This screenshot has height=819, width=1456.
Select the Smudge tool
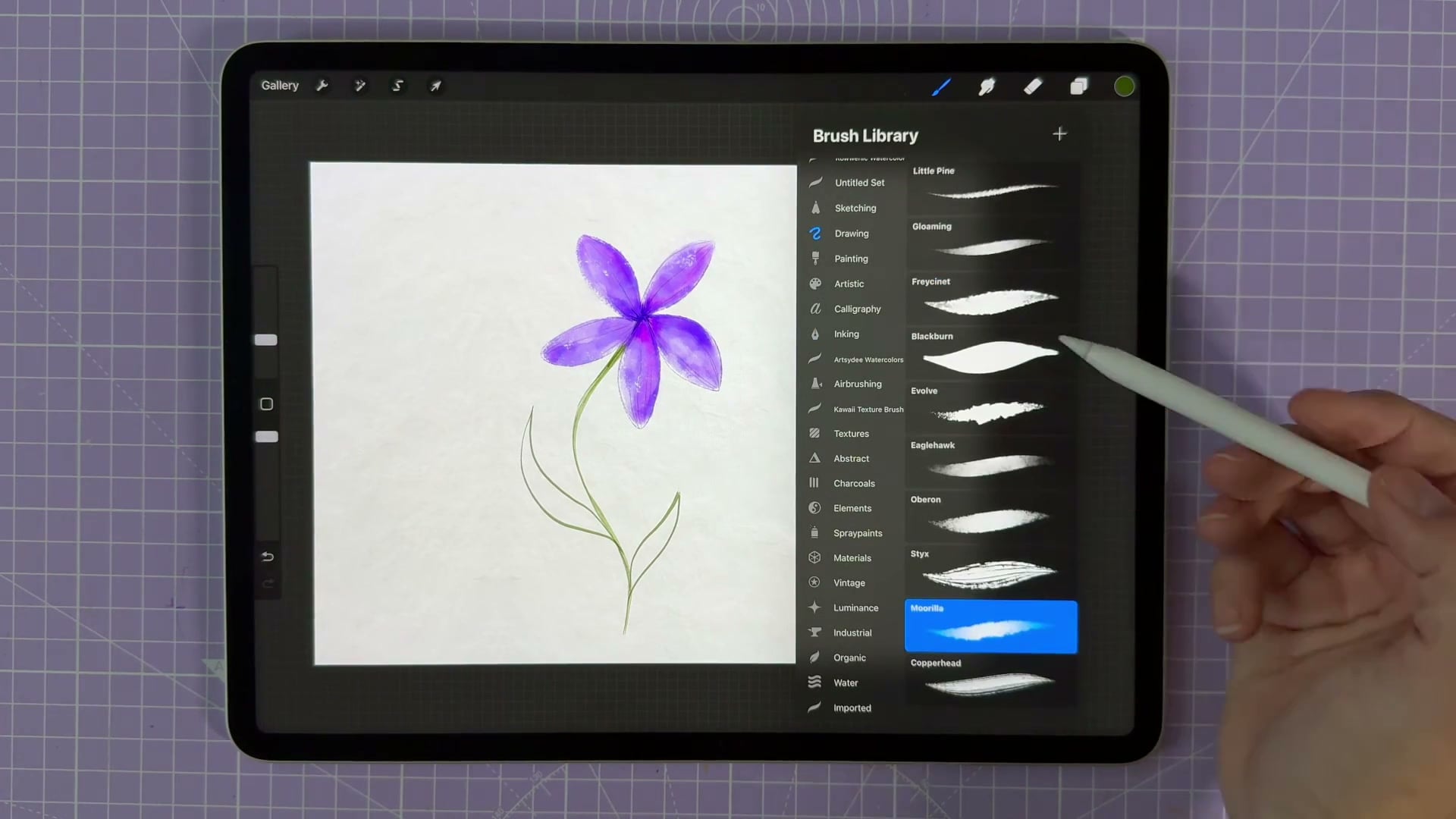(987, 87)
